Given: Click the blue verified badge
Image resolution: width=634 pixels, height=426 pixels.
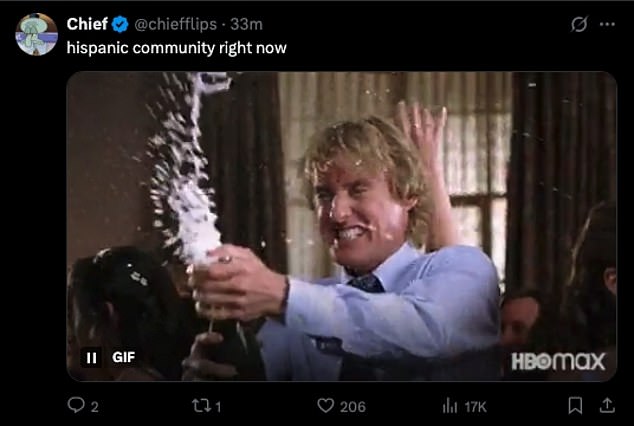Looking at the screenshot, I should point(120,25).
